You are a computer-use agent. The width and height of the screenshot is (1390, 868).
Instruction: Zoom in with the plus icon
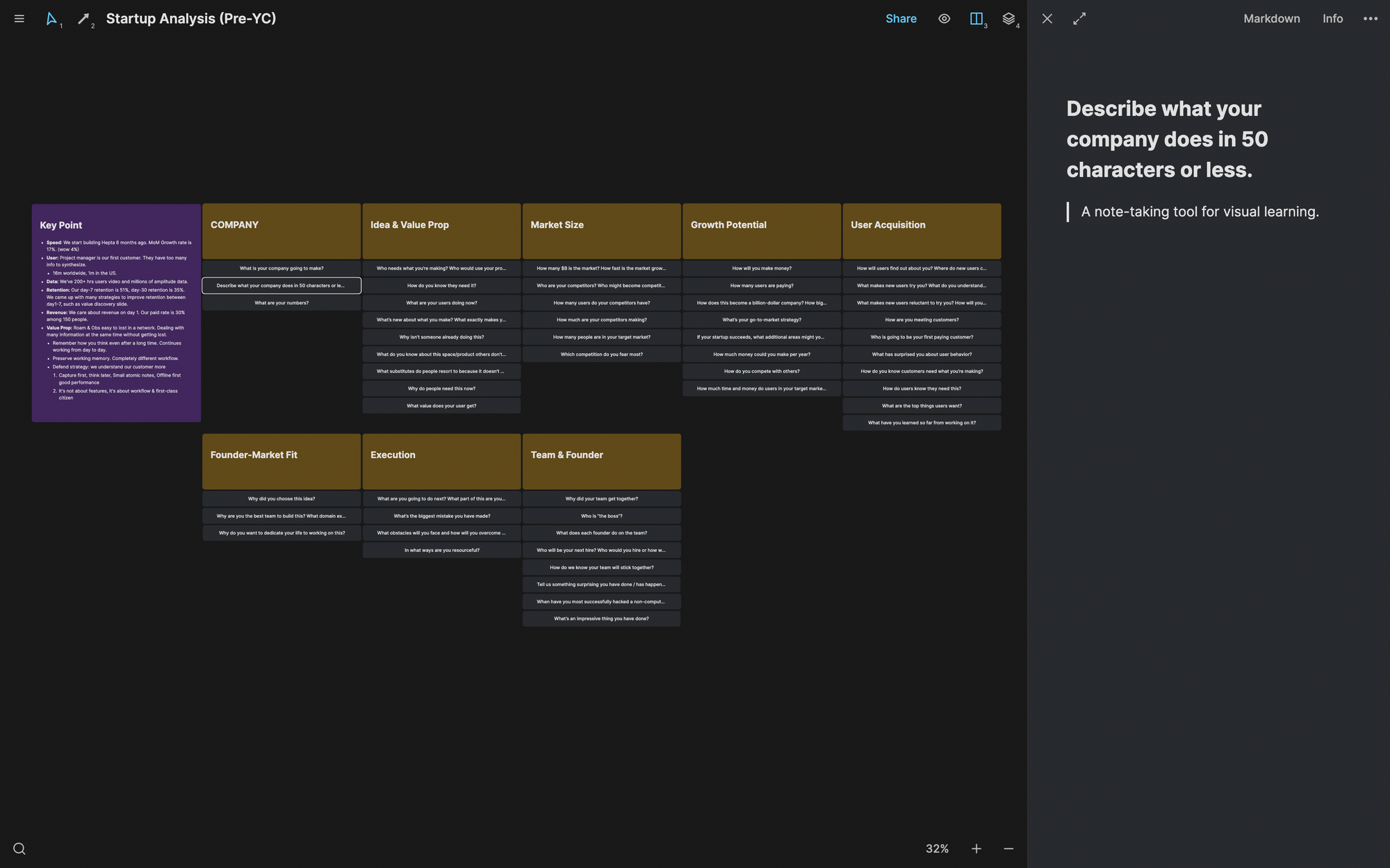coord(976,849)
